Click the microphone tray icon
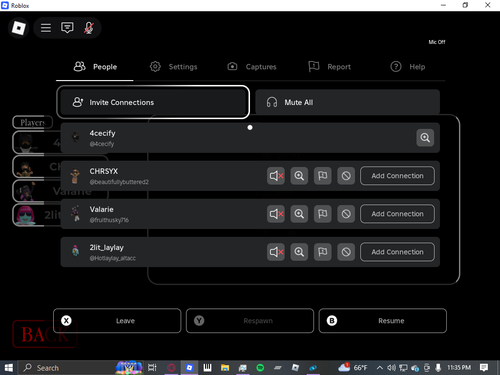This screenshot has height=375, width=500. [x=438, y=368]
